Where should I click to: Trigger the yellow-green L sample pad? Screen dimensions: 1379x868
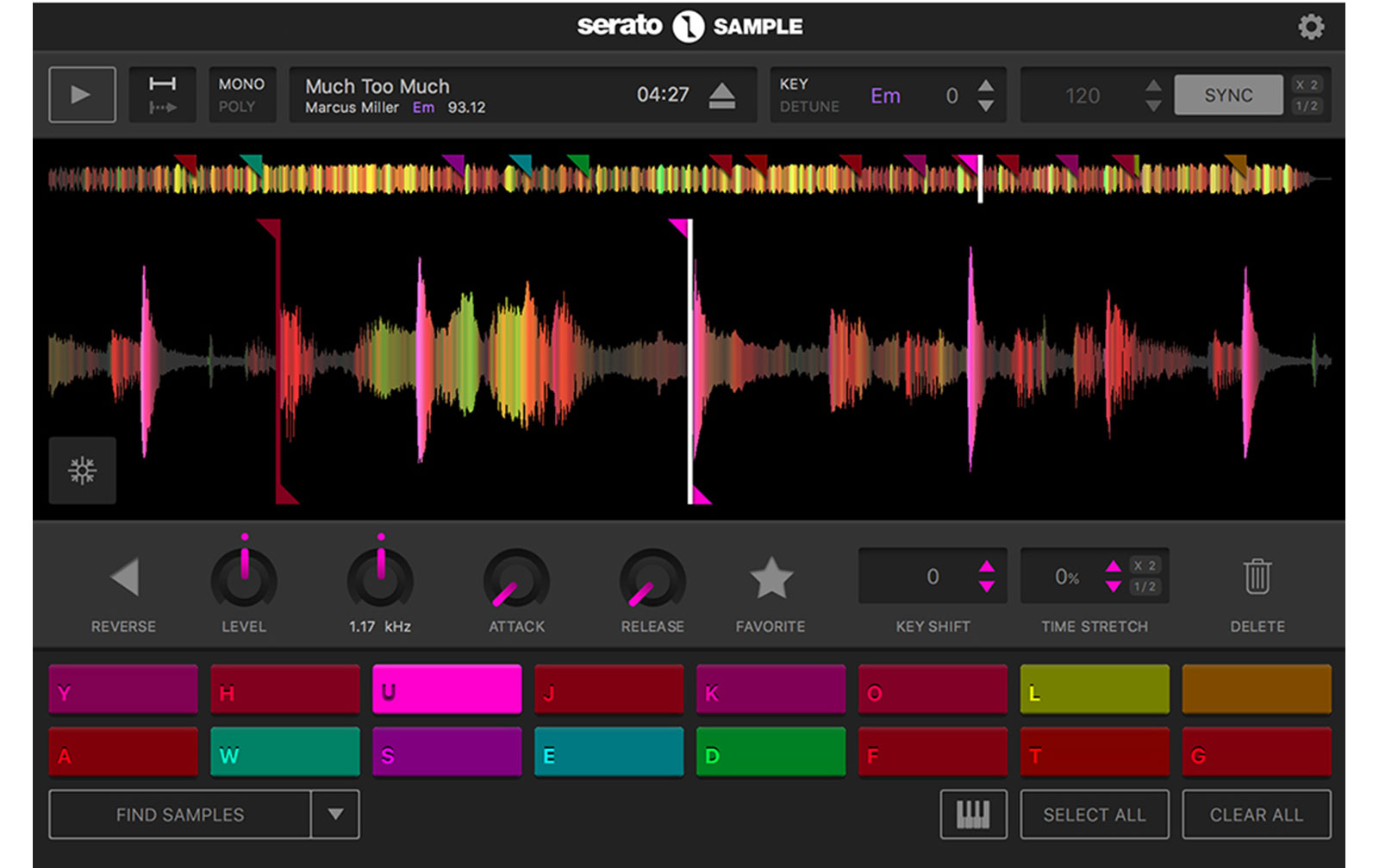[1095, 690]
